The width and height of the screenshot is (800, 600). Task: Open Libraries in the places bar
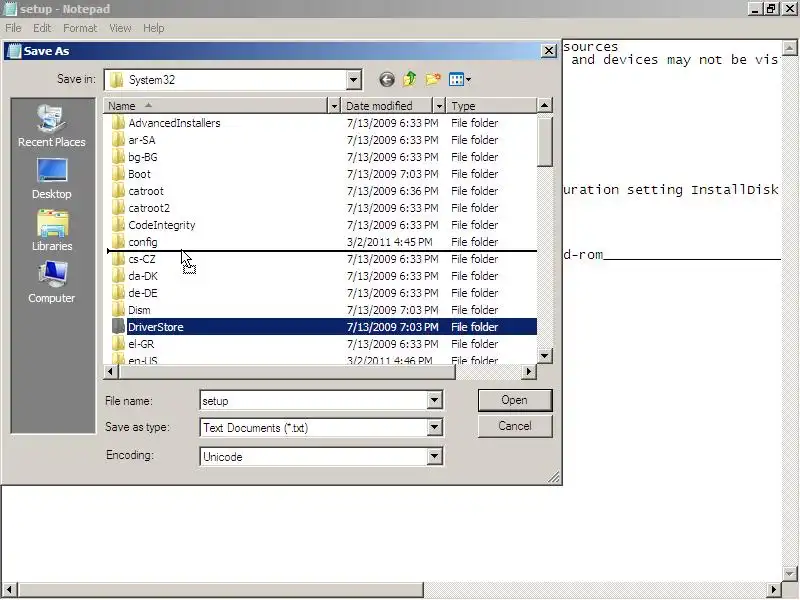pyautogui.click(x=52, y=231)
